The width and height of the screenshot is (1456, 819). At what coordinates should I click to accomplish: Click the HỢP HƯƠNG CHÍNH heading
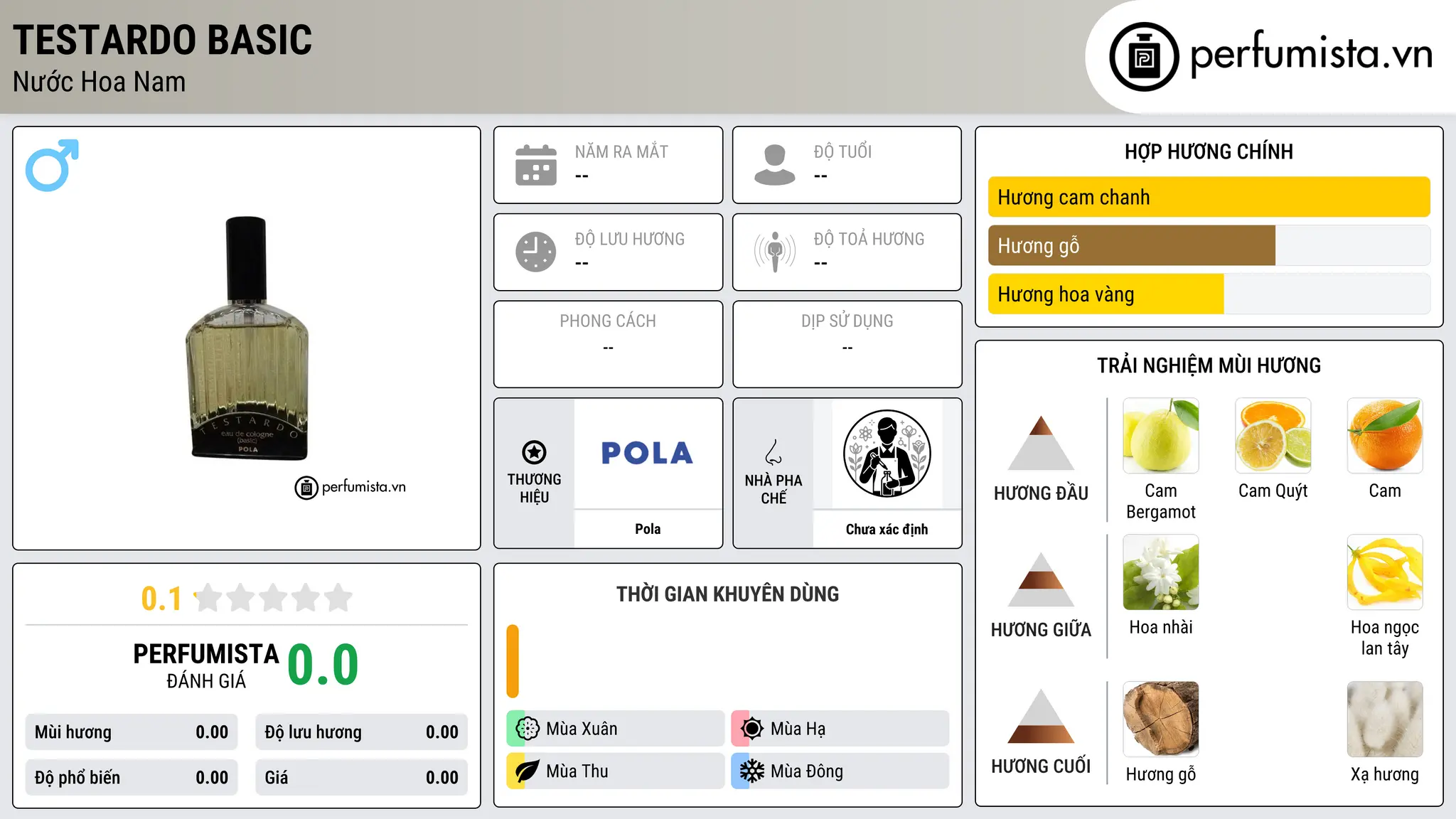[x=1209, y=151]
